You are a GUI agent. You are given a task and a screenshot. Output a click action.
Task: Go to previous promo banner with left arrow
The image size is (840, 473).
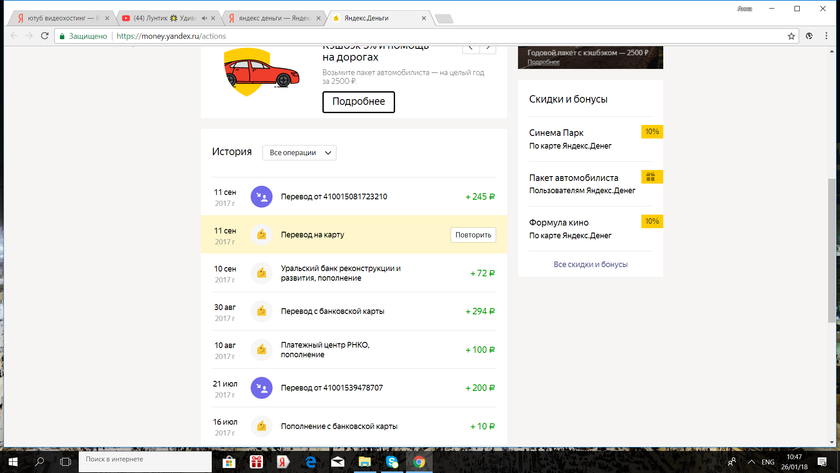[x=469, y=47]
